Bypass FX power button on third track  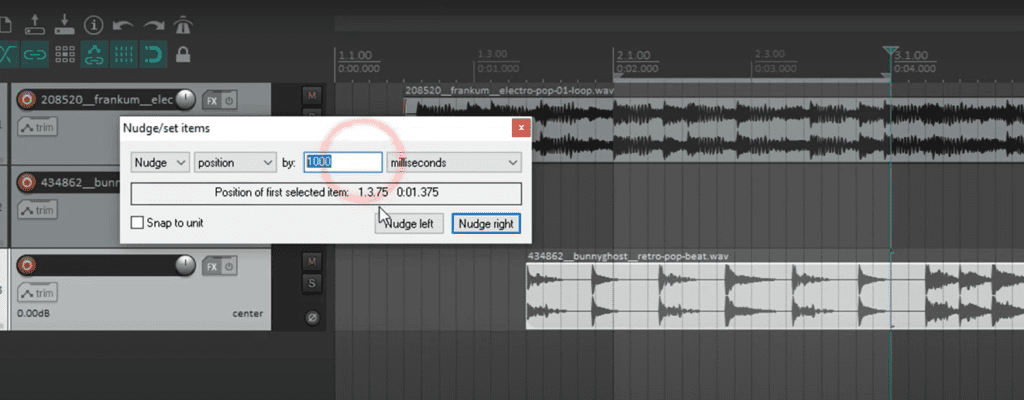click(x=229, y=267)
